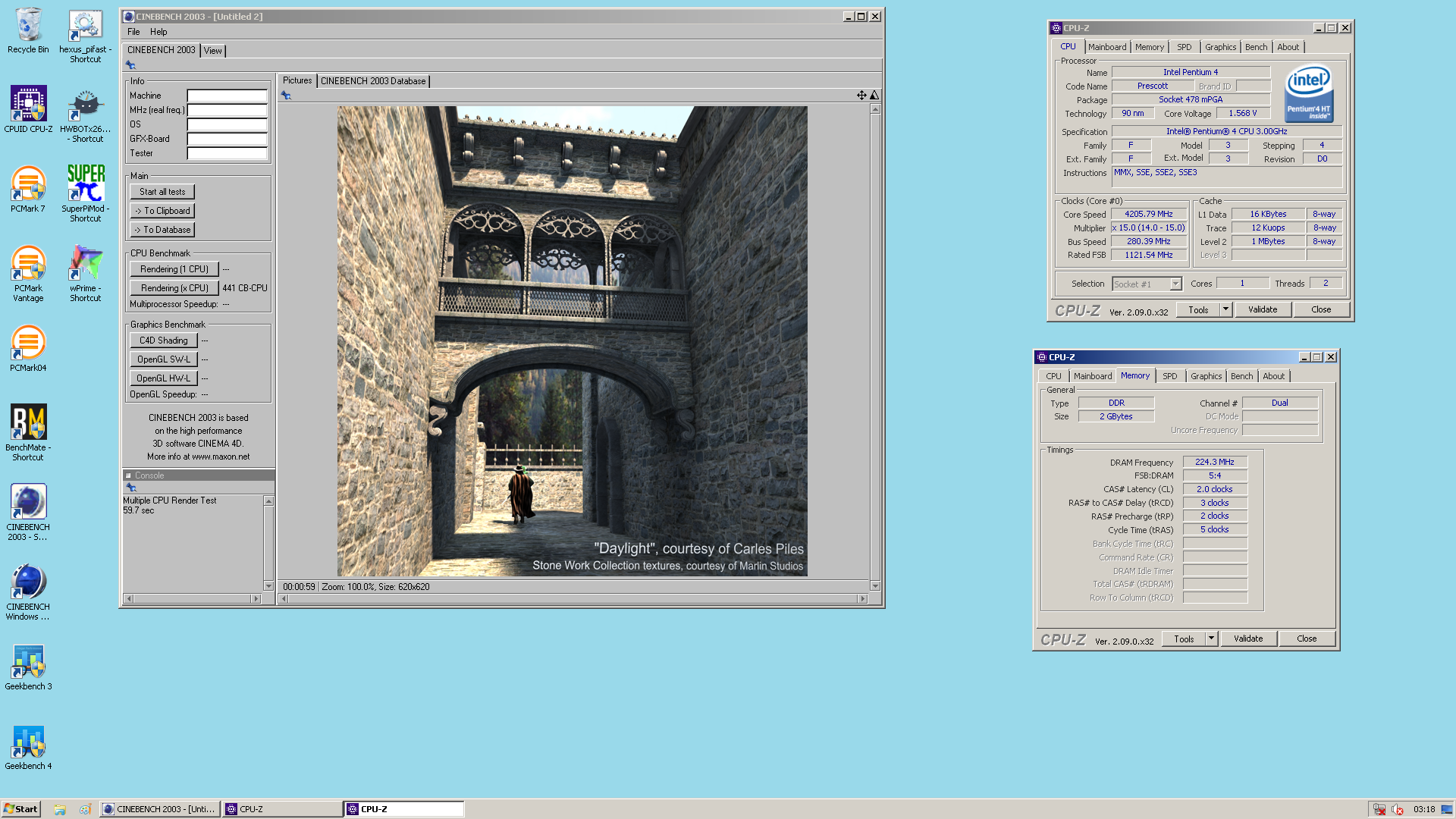Click the taskbar clock showing 03:18
The image size is (1456, 819).
tap(1424, 809)
